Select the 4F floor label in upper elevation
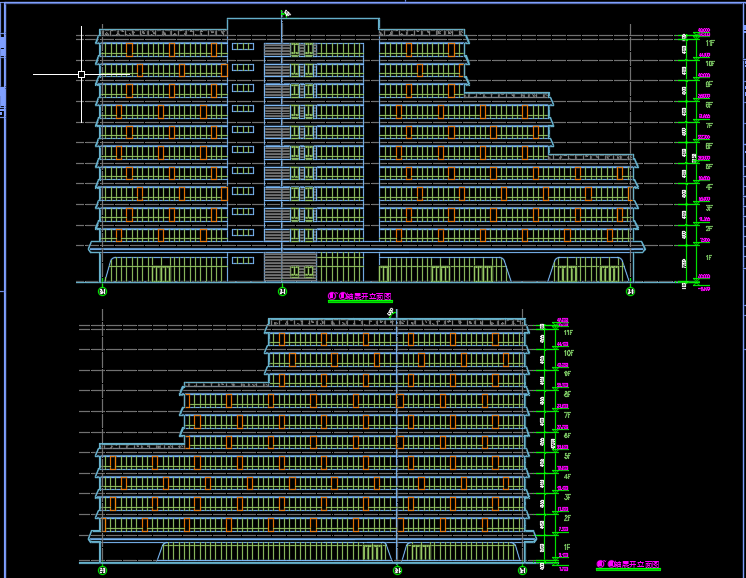Screen dimensions: 746x578 pyautogui.click(x=709, y=187)
